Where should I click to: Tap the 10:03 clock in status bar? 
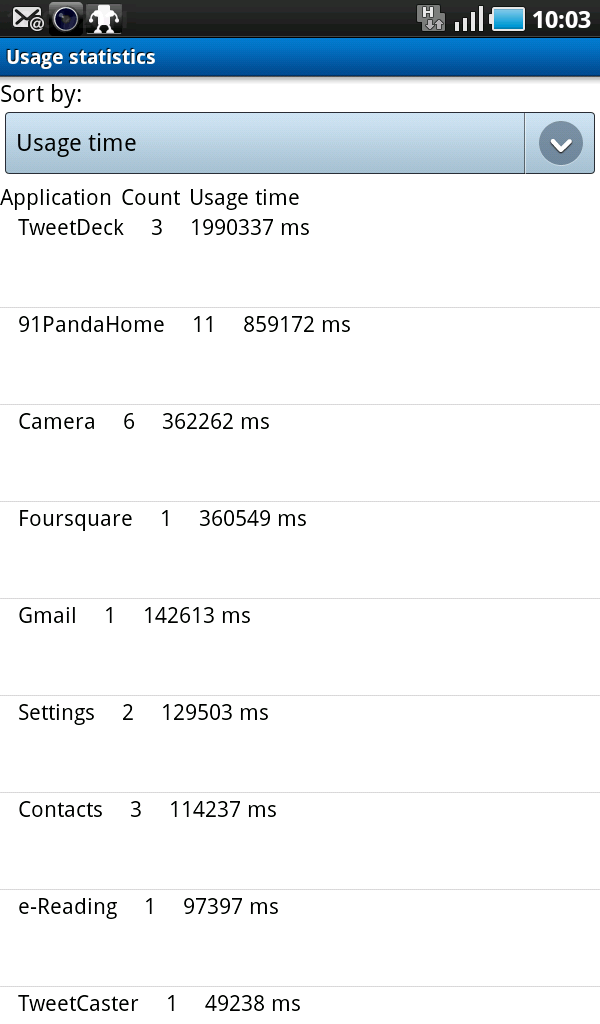(x=561, y=18)
